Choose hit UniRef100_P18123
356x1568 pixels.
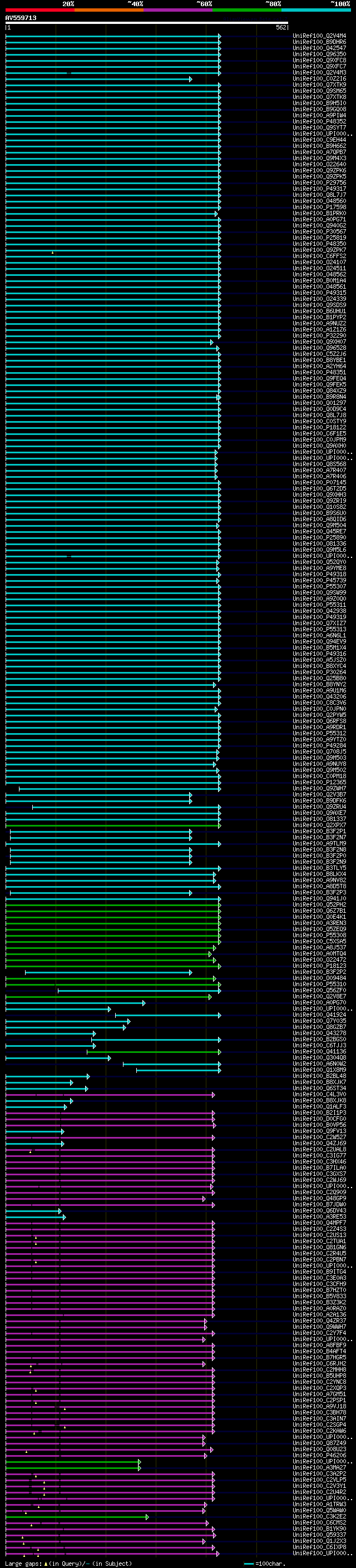pos(319,966)
